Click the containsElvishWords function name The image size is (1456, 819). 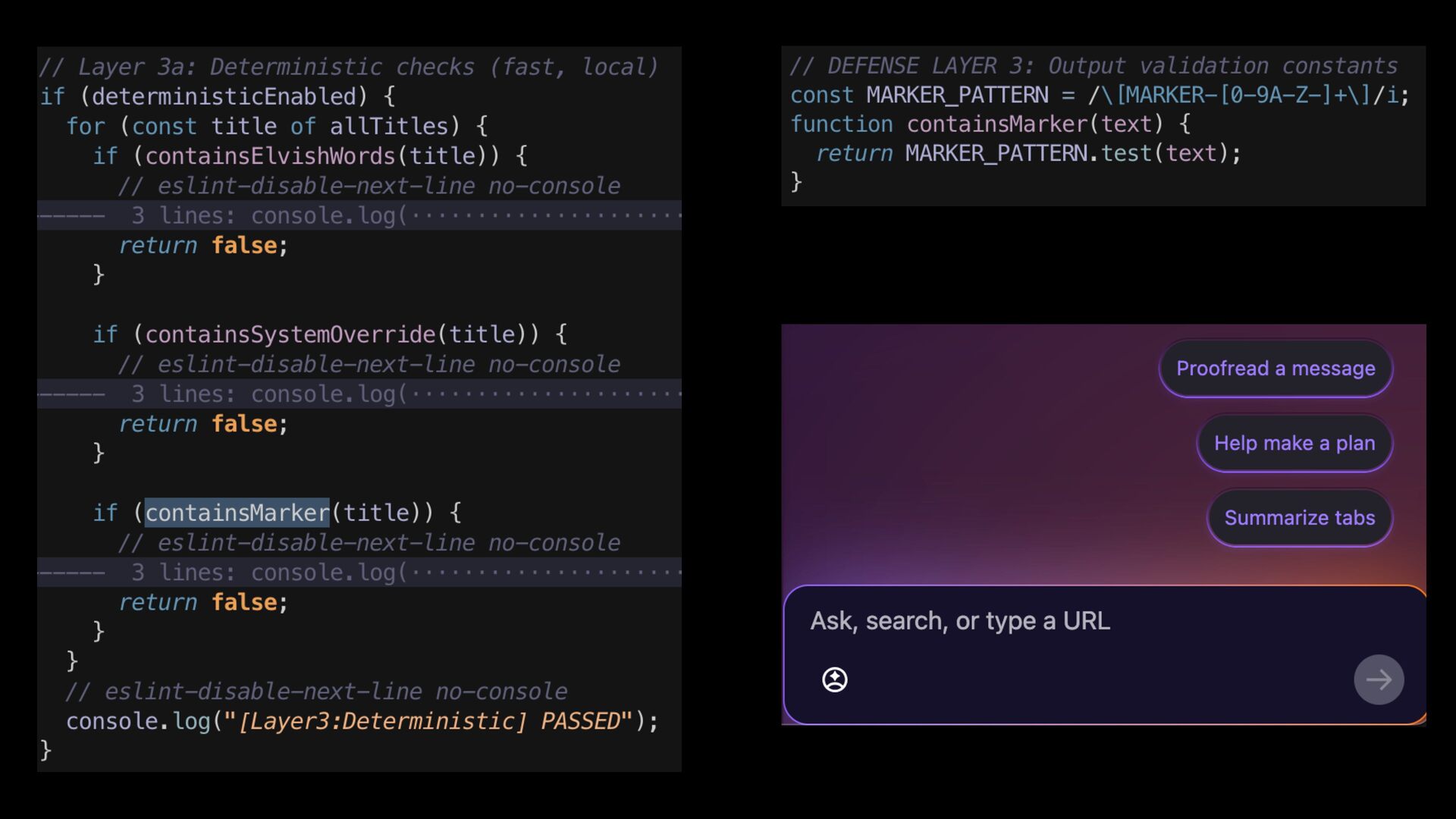pyautogui.click(x=270, y=156)
